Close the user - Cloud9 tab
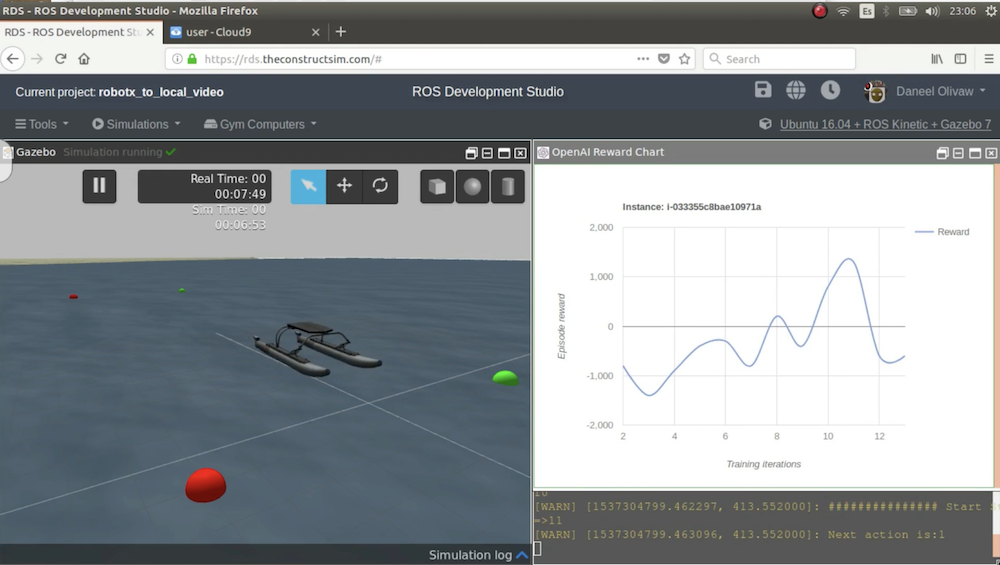 tap(316, 32)
